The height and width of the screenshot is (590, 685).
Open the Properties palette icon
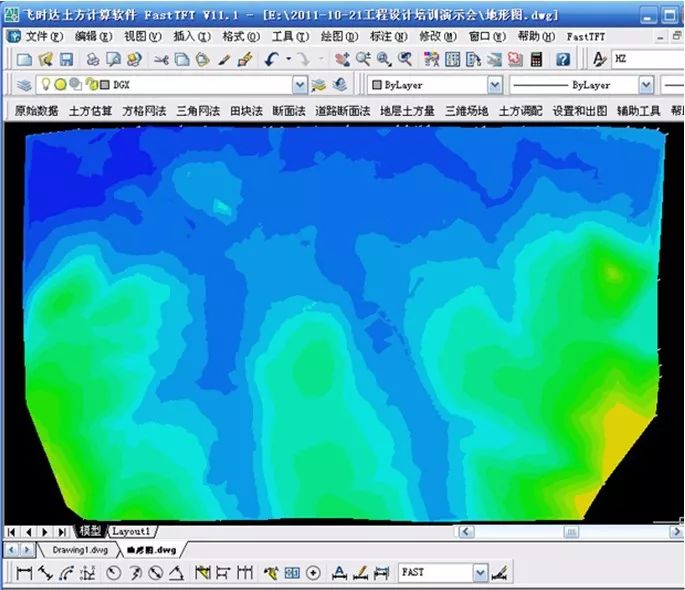(431, 59)
